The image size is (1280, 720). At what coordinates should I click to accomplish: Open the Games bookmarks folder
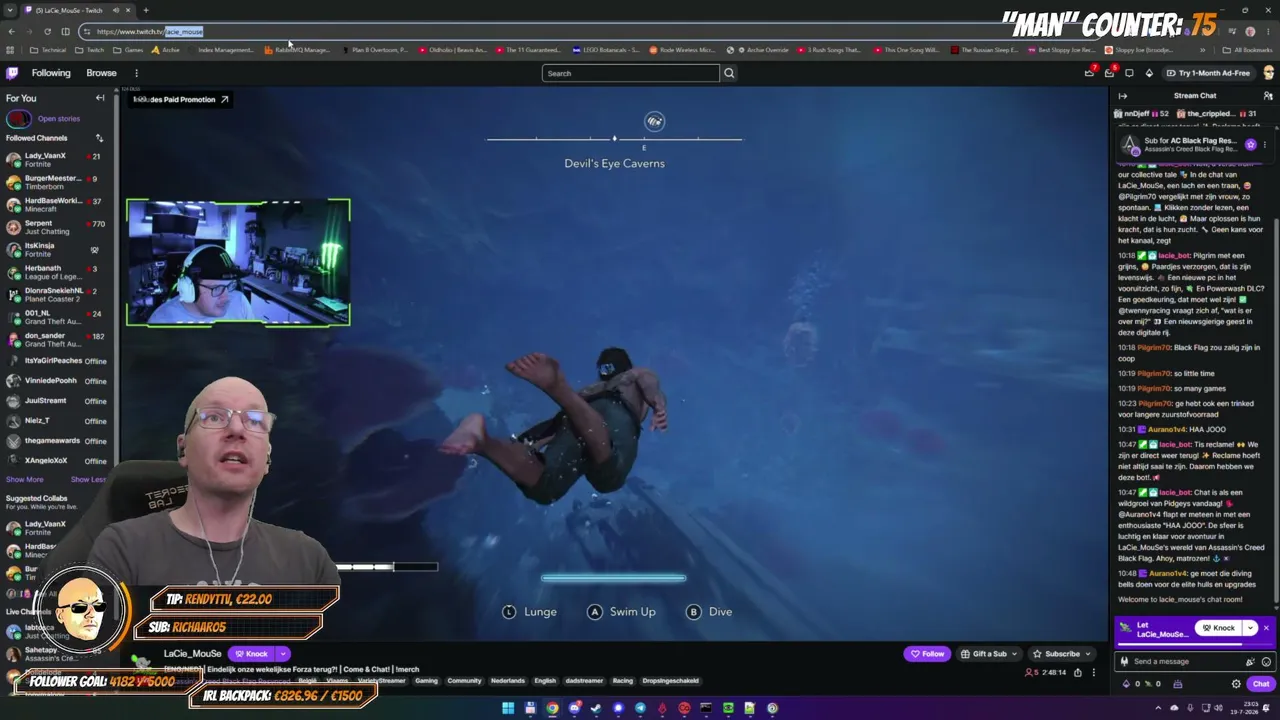click(128, 50)
